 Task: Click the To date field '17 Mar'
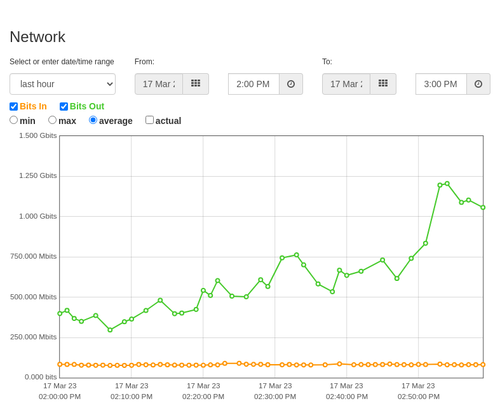click(346, 84)
